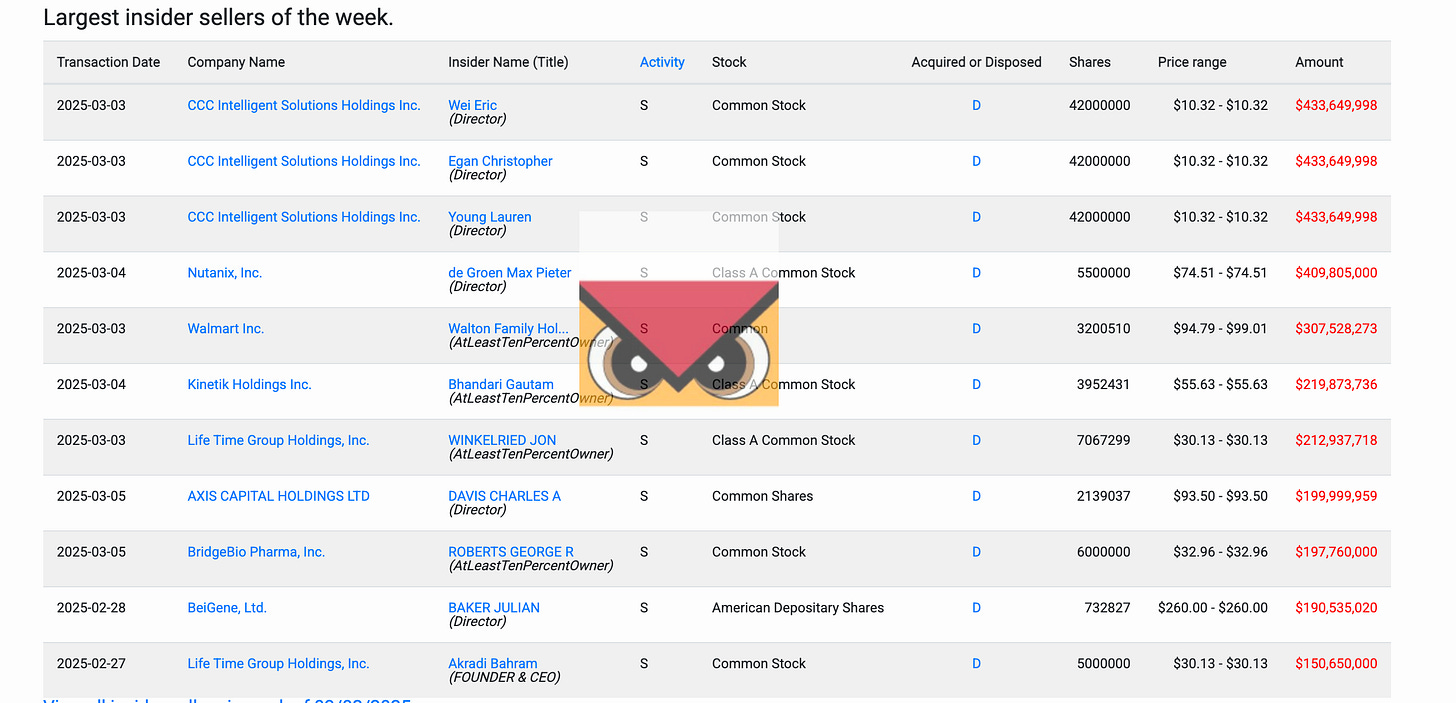This screenshot has width=1456, height=703.
Task: Click the D link in Nutanix row
Action: 977,273
